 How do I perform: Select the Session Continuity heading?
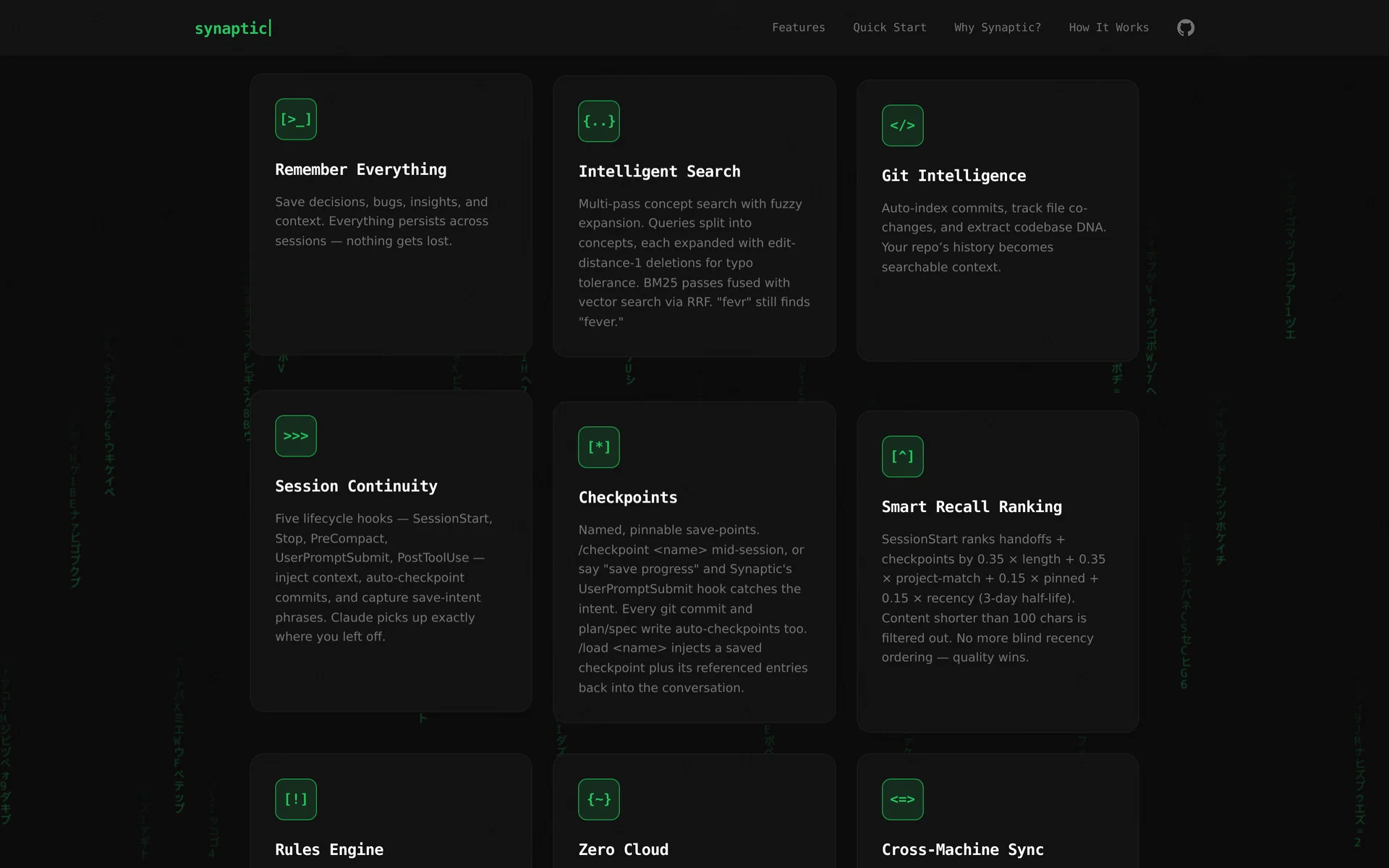(x=356, y=487)
